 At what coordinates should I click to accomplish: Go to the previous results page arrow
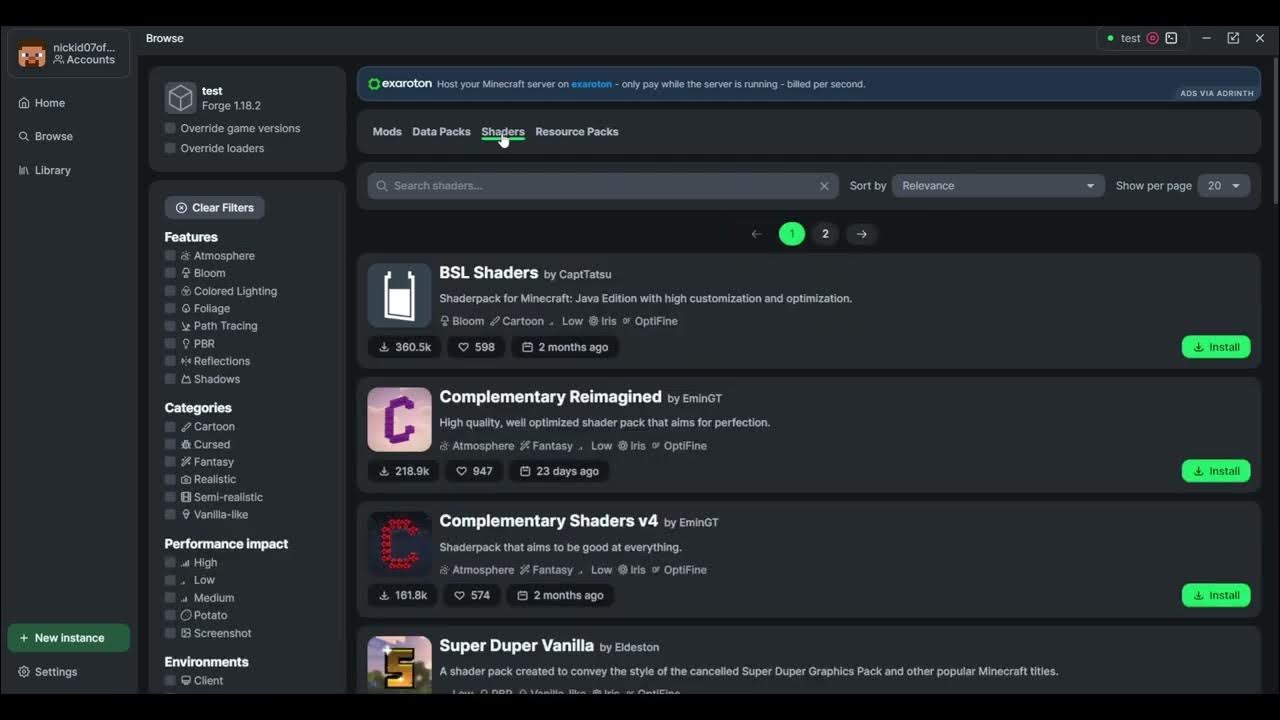tap(757, 234)
